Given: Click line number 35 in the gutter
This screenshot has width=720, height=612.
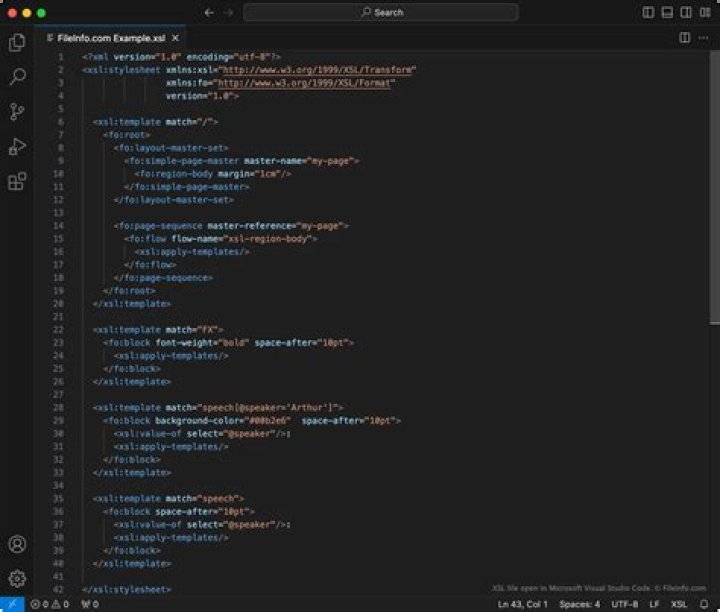Looking at the screenshot, I should pos(58,499).
